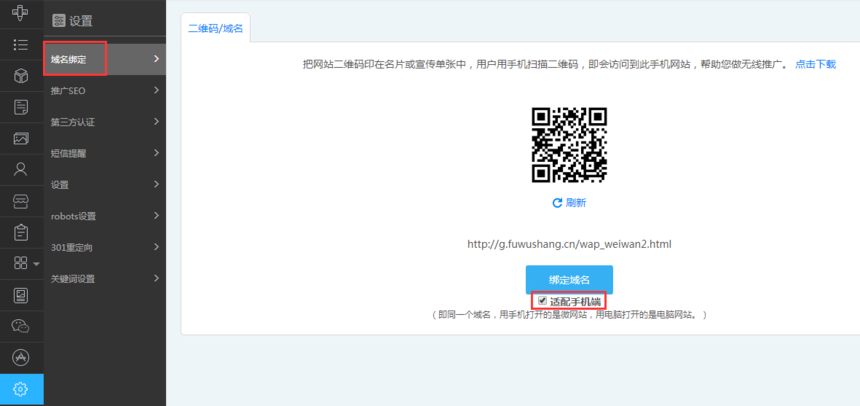Open the clipboard orders icon

coord(21,232)
